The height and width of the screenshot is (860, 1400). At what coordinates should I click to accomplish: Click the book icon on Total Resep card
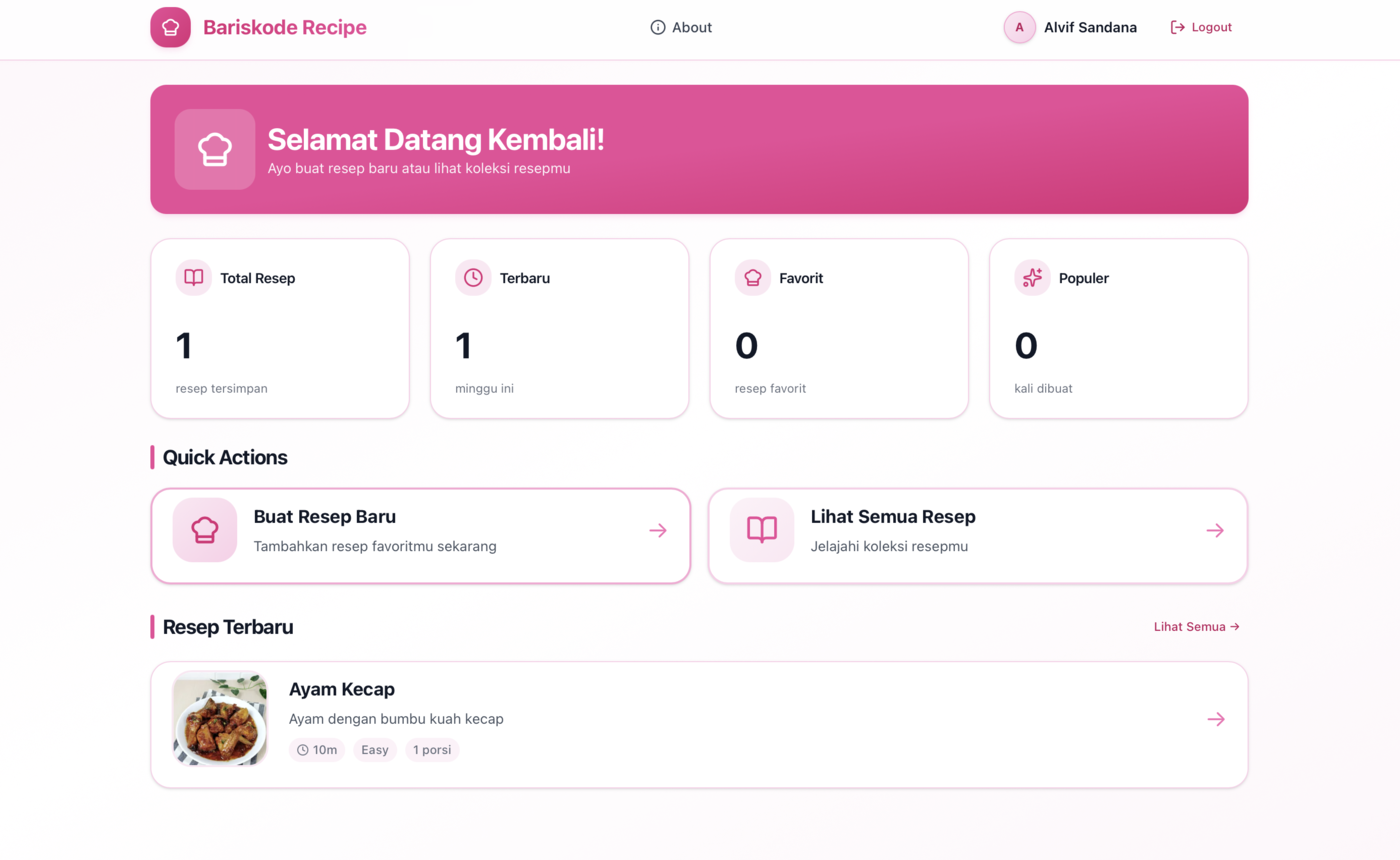[193, 278]
